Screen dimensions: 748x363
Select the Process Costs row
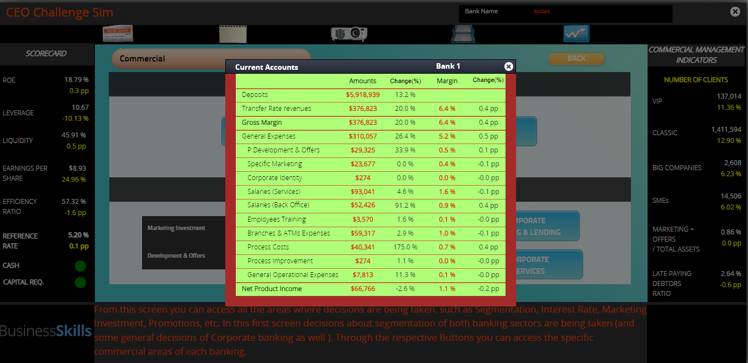point(371,248)
